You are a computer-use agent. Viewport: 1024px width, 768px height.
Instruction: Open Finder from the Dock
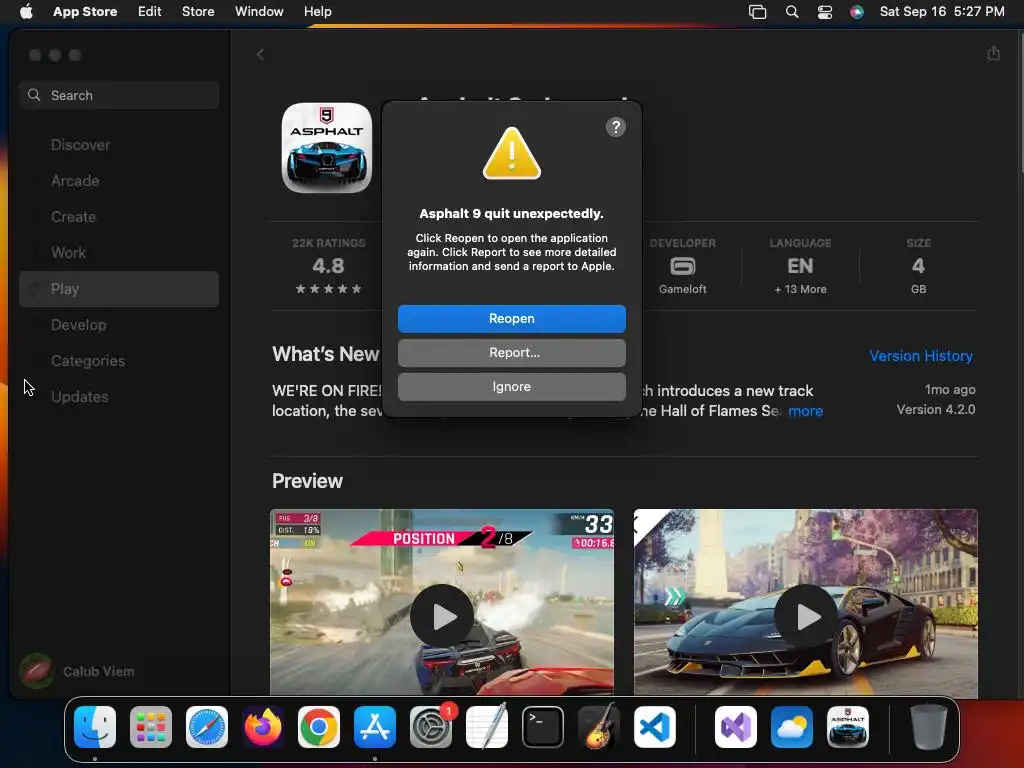click(95, 727)
